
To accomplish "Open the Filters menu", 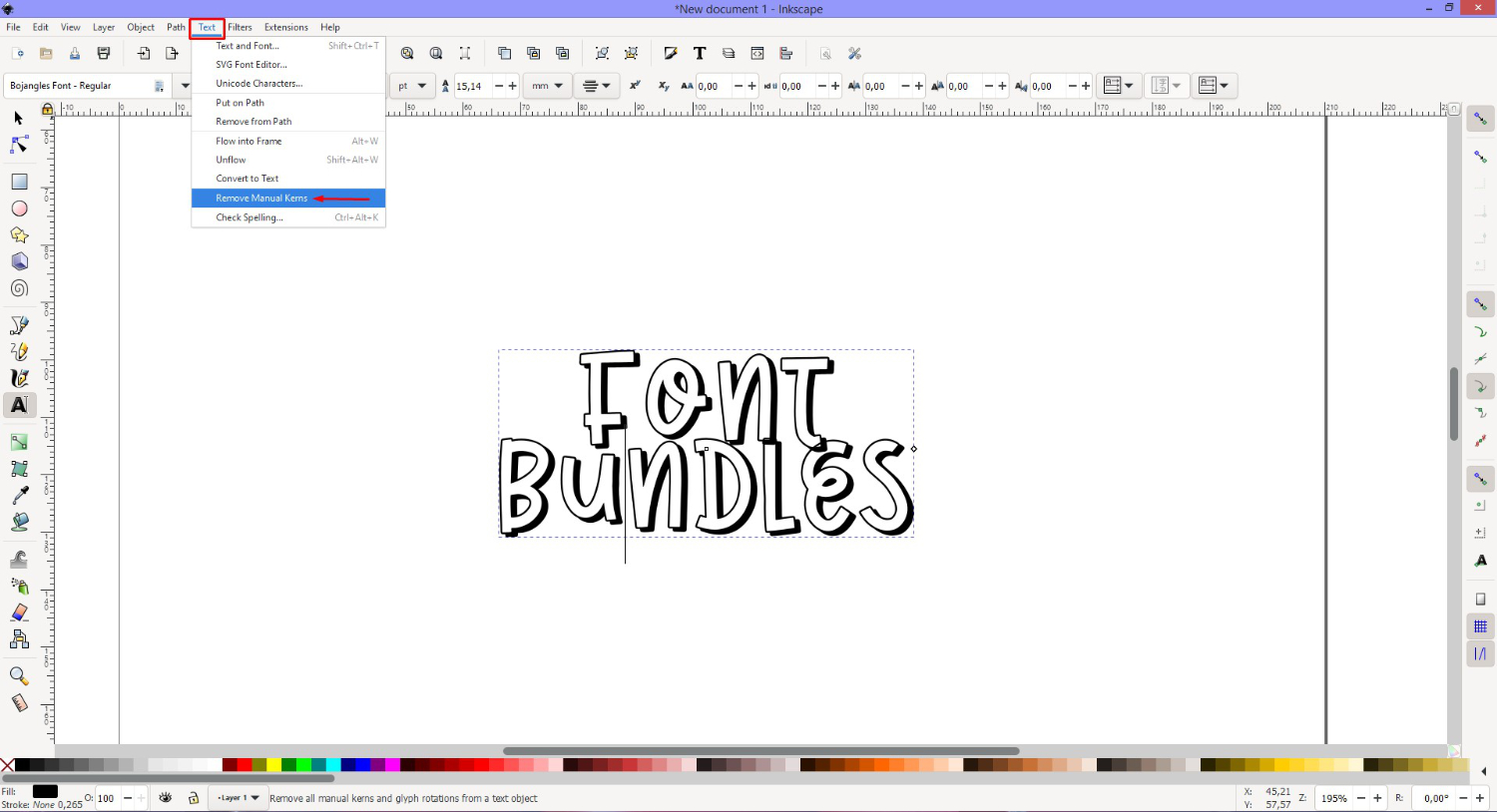I will (x=241, y=27).
